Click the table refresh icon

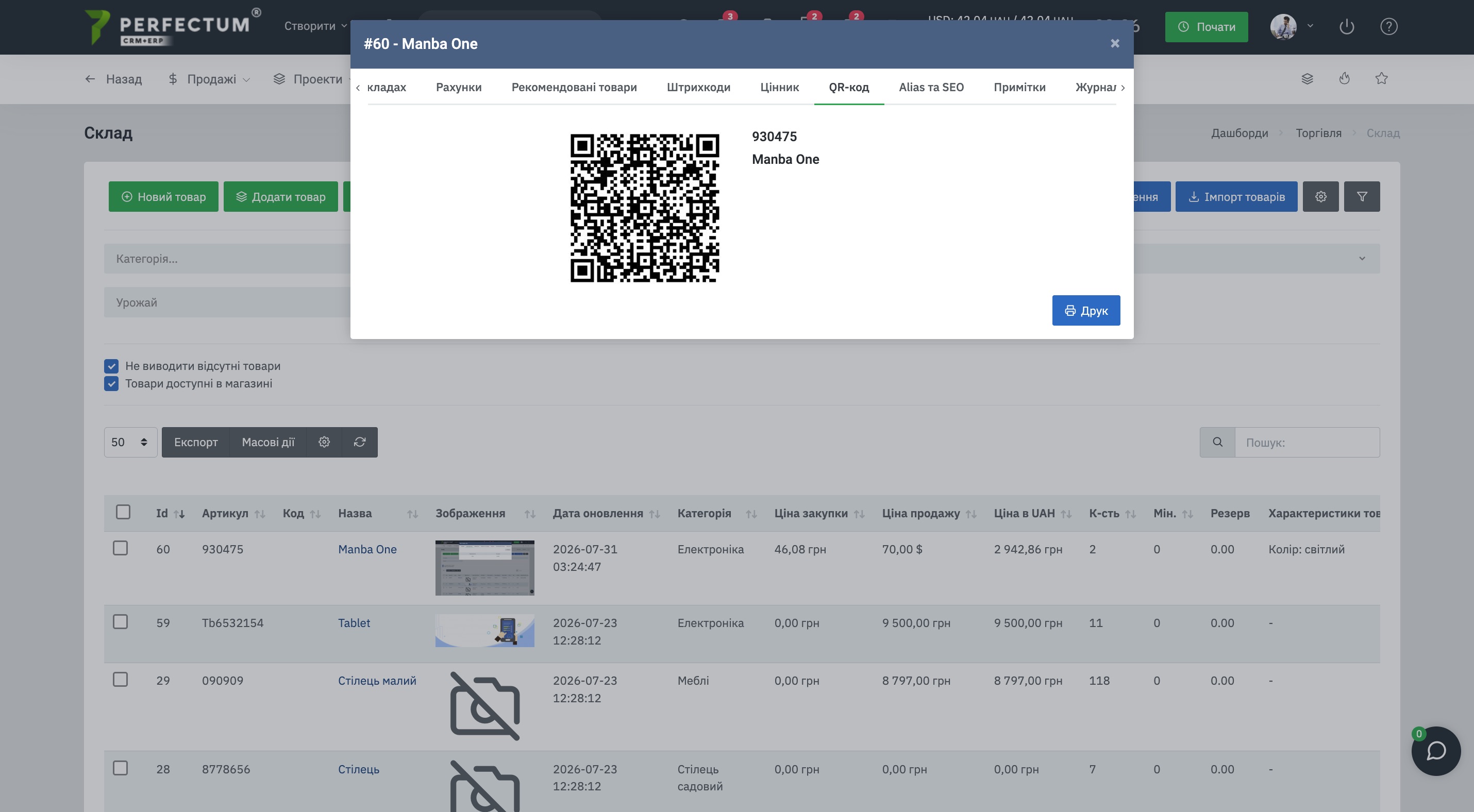coord(359,442)
